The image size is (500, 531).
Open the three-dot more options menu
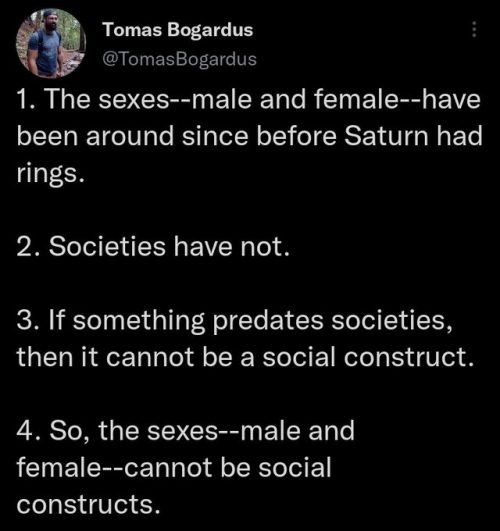click(x=474, y=29)
